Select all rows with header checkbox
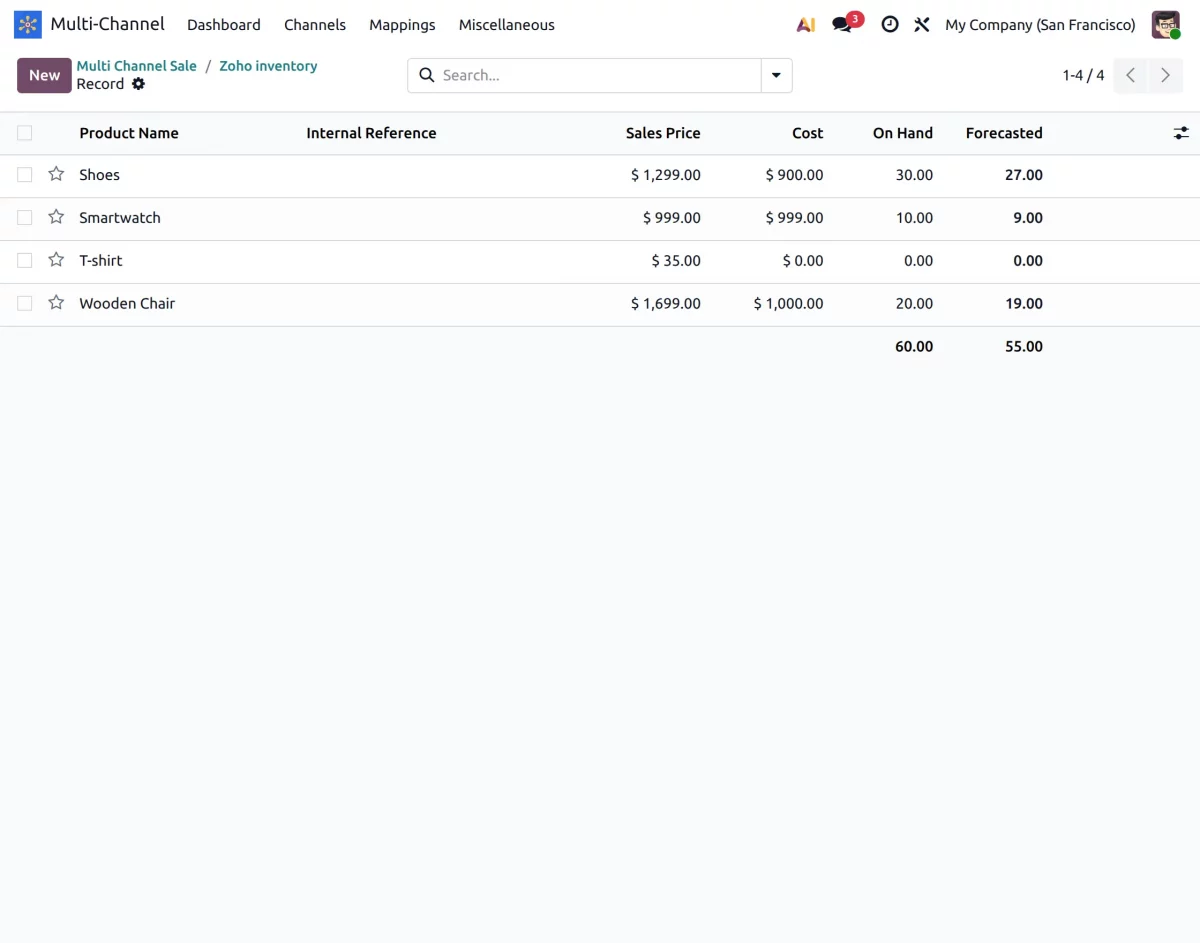This screenshot has width=1200, height=943. click(25, 133)
